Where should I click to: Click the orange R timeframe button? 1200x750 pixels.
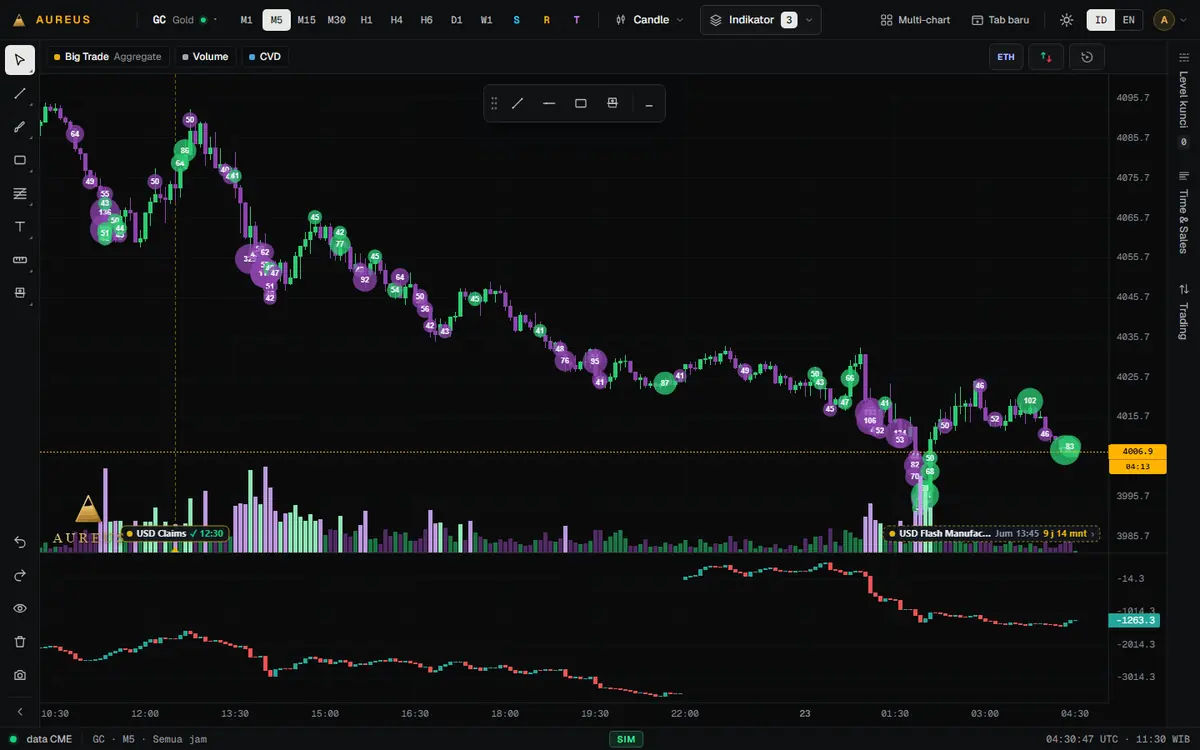point(547,20)
